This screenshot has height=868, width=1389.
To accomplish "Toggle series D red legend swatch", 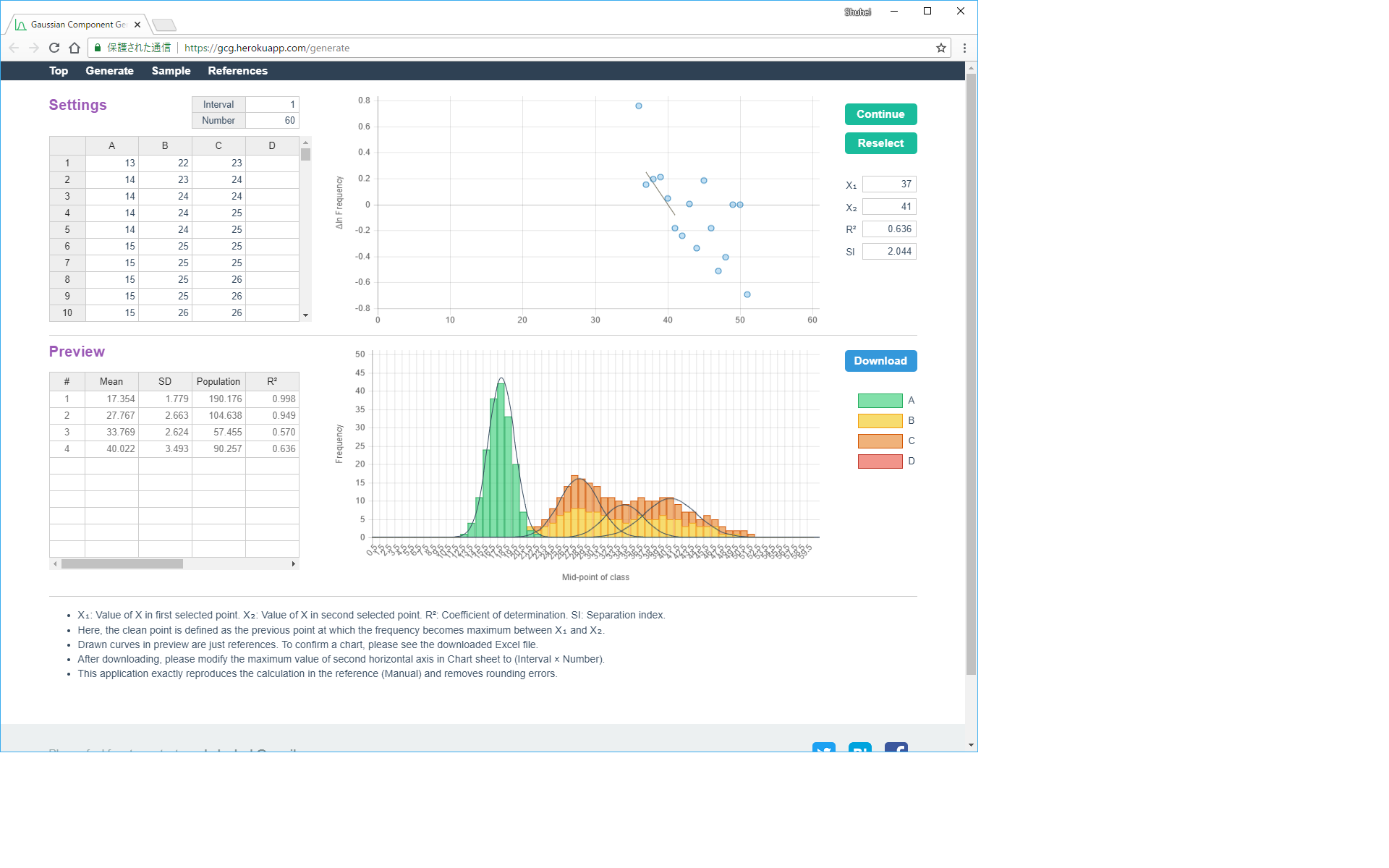I will 880,461.
